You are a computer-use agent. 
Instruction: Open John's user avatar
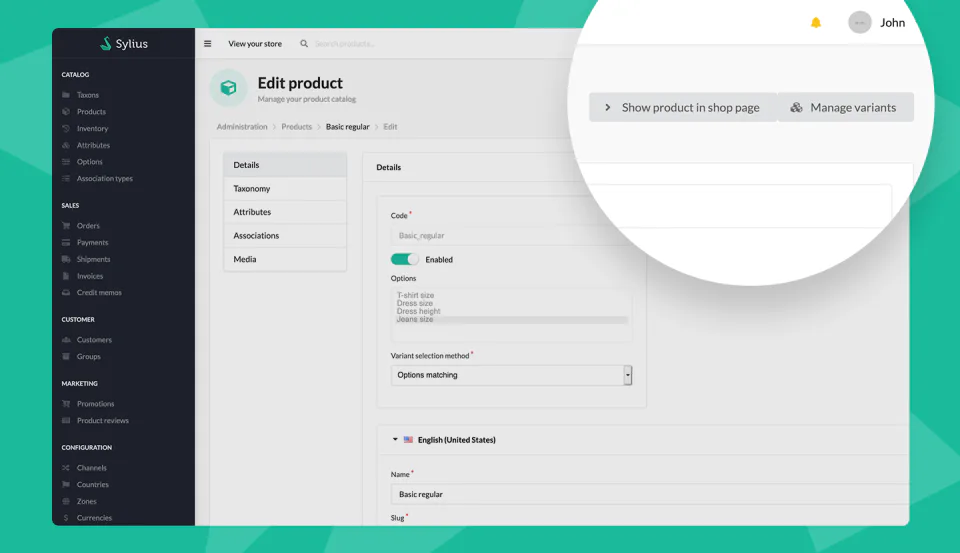(x=860, y=23)
